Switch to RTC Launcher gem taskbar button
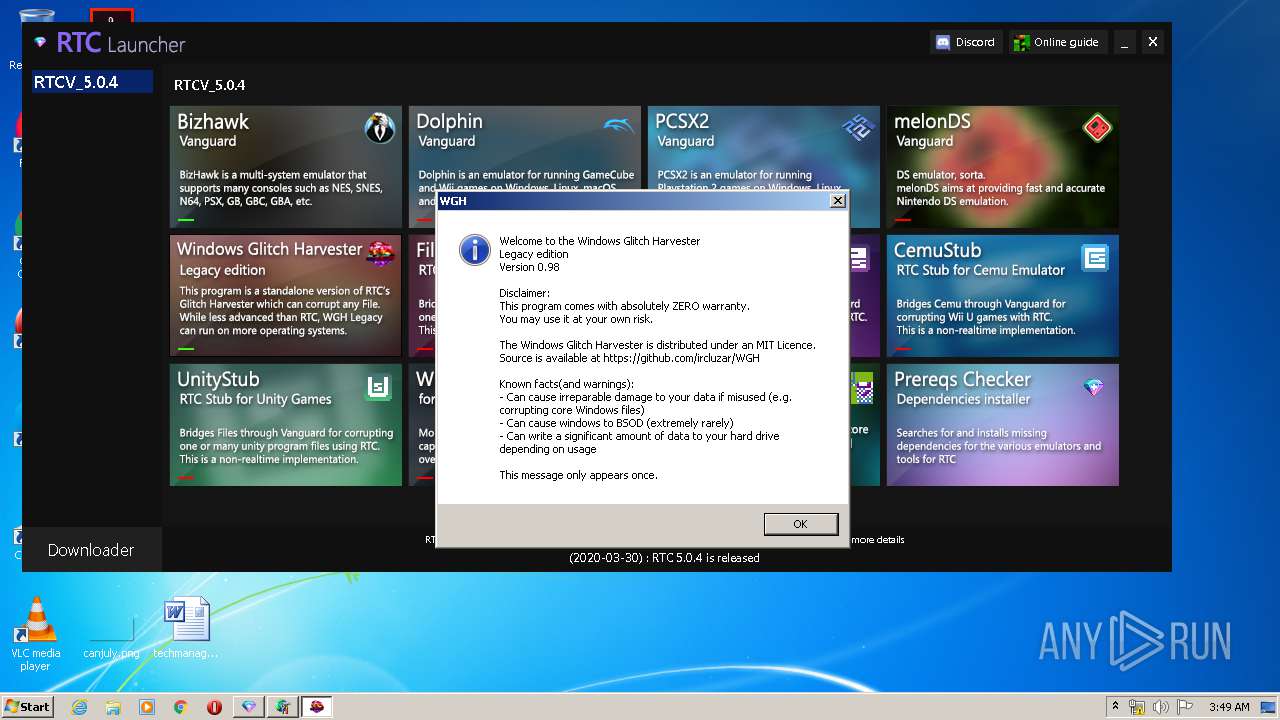 249,707
